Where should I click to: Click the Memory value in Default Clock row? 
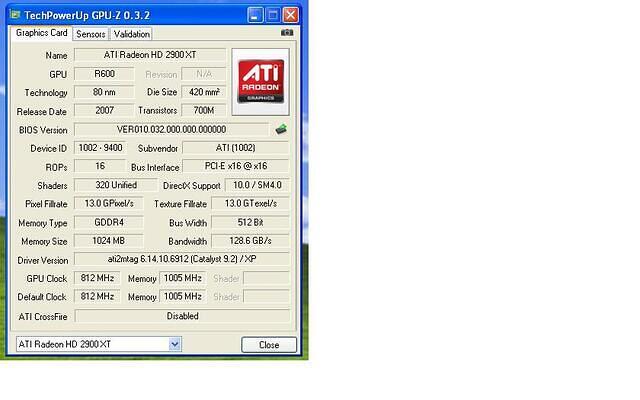[182, 296]
